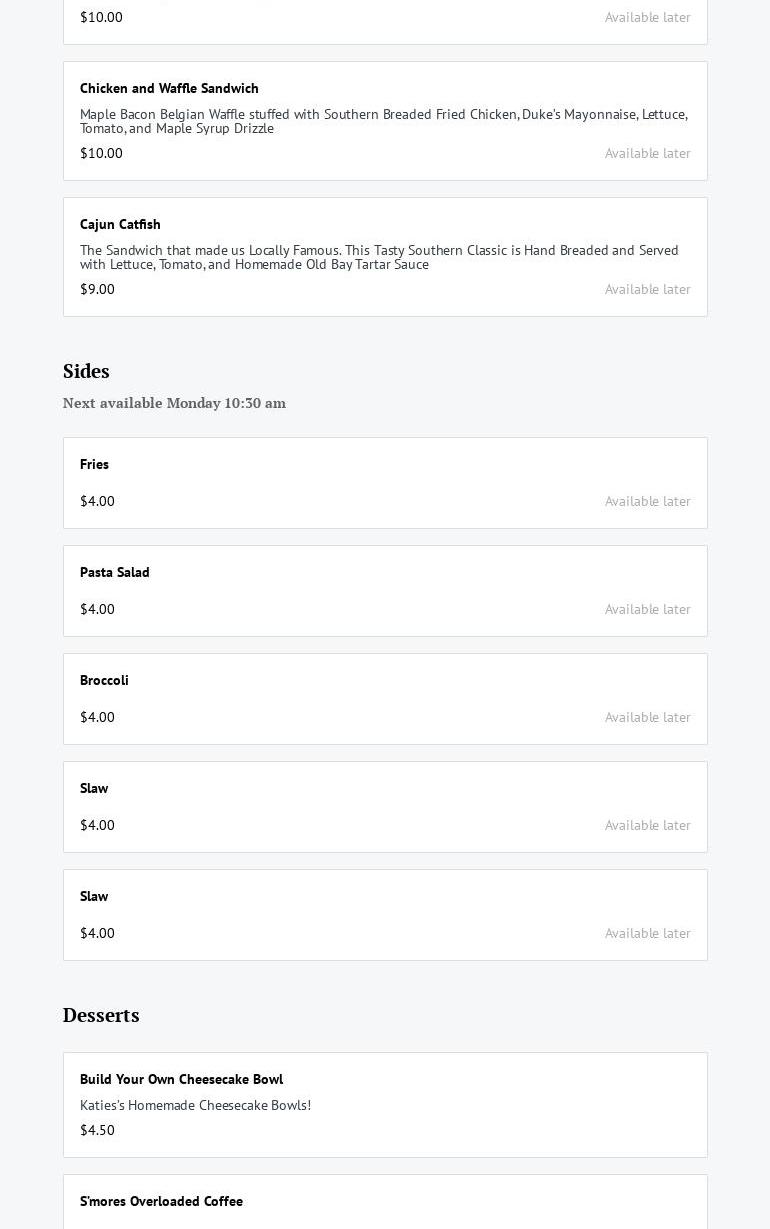
Task: Click Katies's Homemade Cheesecake Bowls description
Action: pos(195,1106)
